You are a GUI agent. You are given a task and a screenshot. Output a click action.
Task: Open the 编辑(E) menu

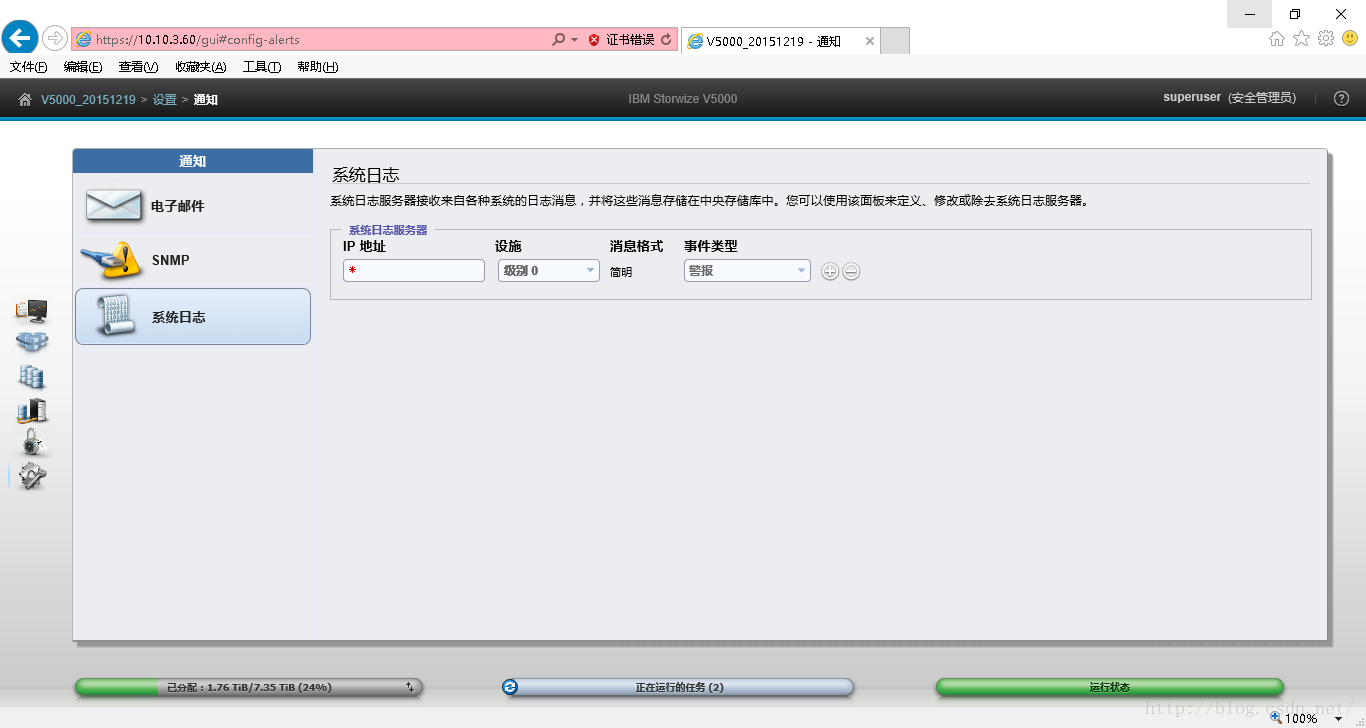click(x=83, y=67)
